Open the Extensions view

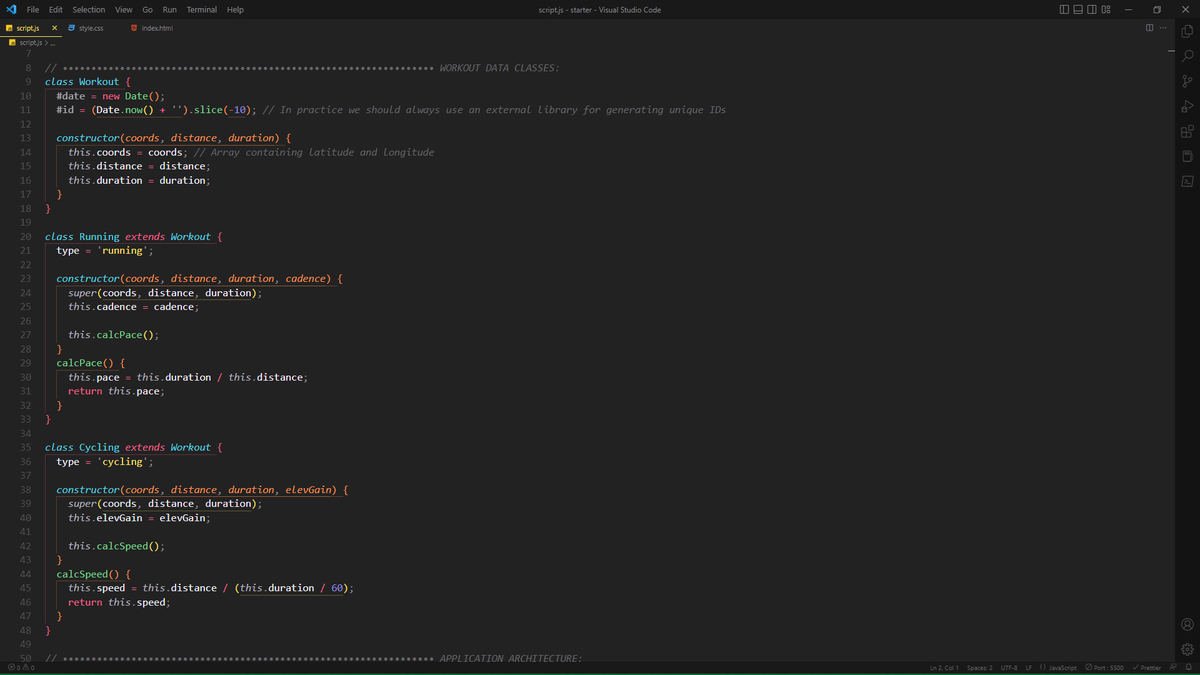click(1187, 131)
